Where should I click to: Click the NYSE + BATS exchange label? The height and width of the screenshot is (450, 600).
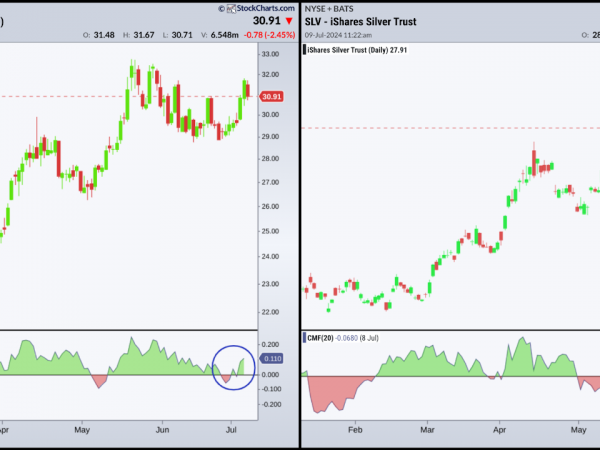pos(329,9)
